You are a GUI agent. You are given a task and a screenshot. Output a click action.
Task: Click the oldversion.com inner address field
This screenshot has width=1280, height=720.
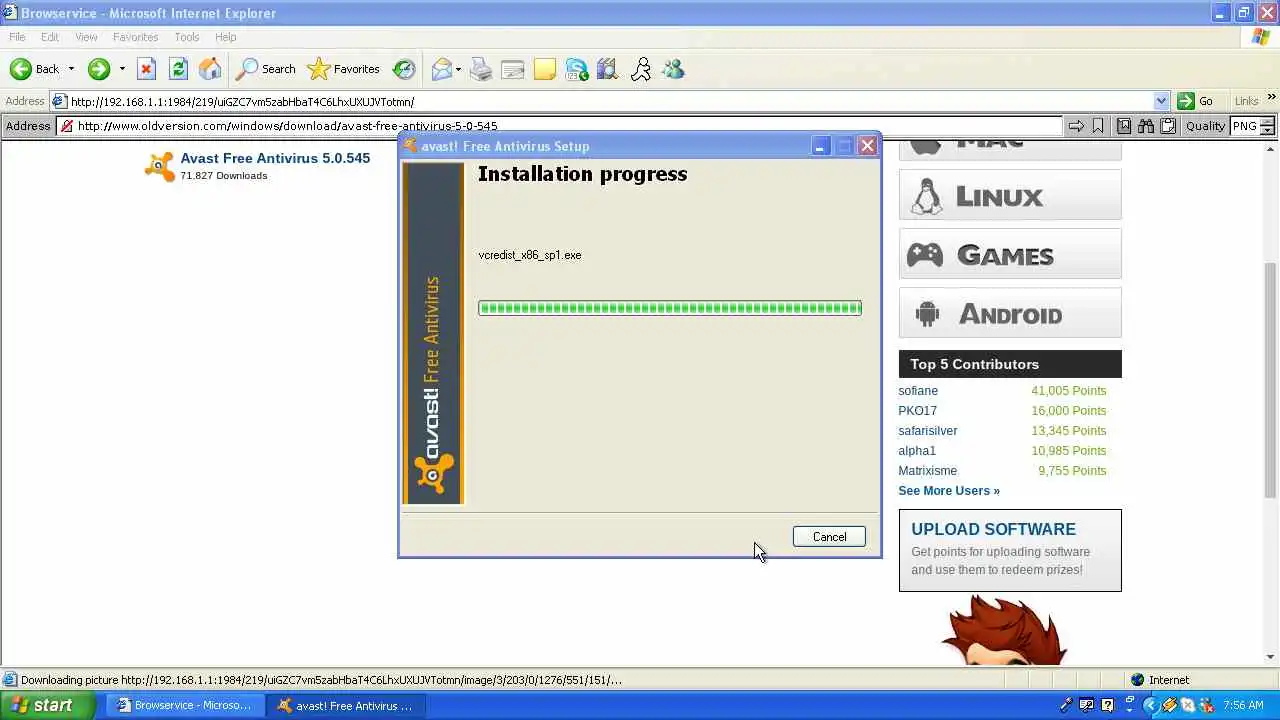(560, 126)
